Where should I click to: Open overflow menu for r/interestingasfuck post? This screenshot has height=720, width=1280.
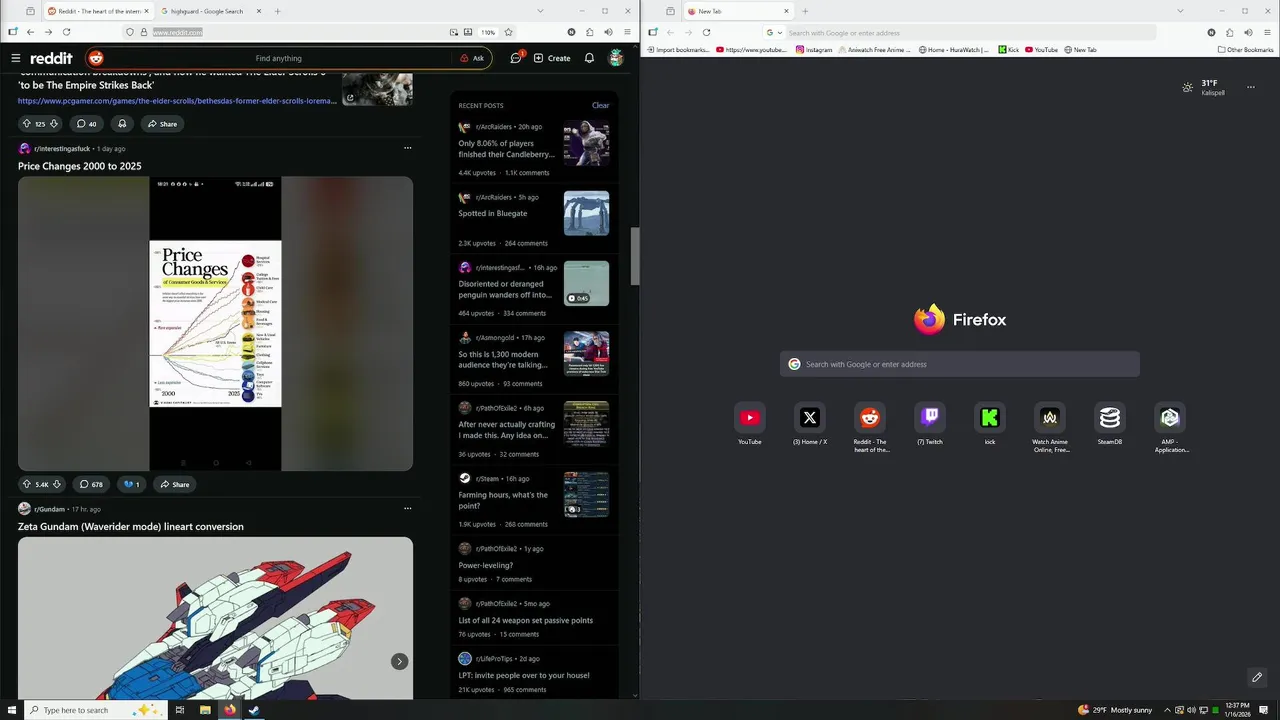tap(407, 148)
